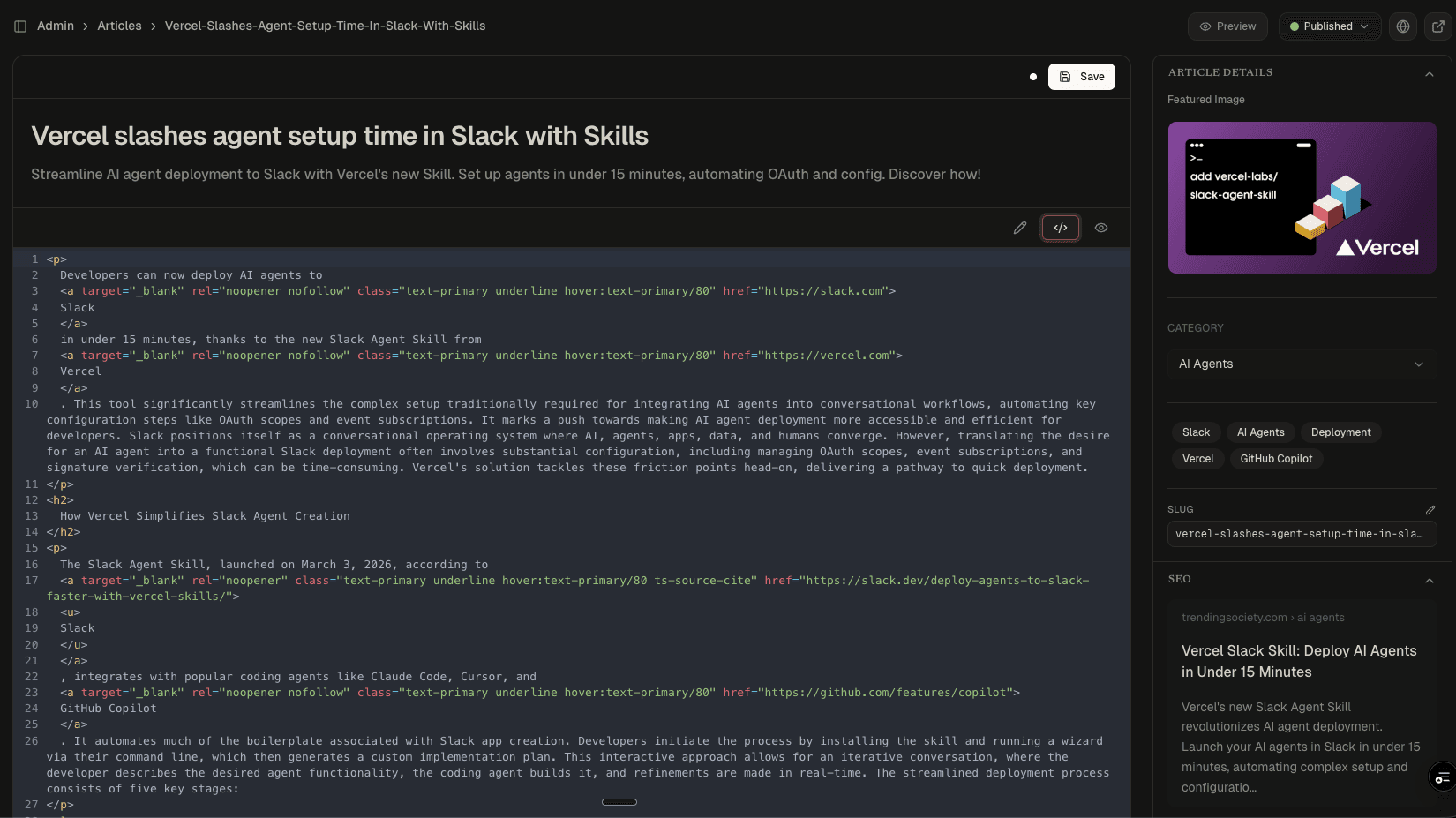
Task: Toggle the sidebar with the panel icon
Action: pos(19,26)
